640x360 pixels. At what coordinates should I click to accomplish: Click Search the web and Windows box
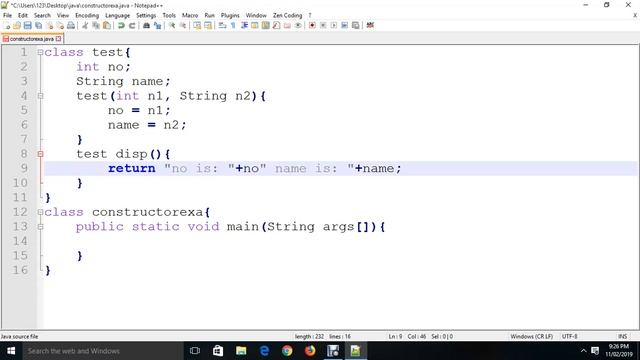point(103,351)
